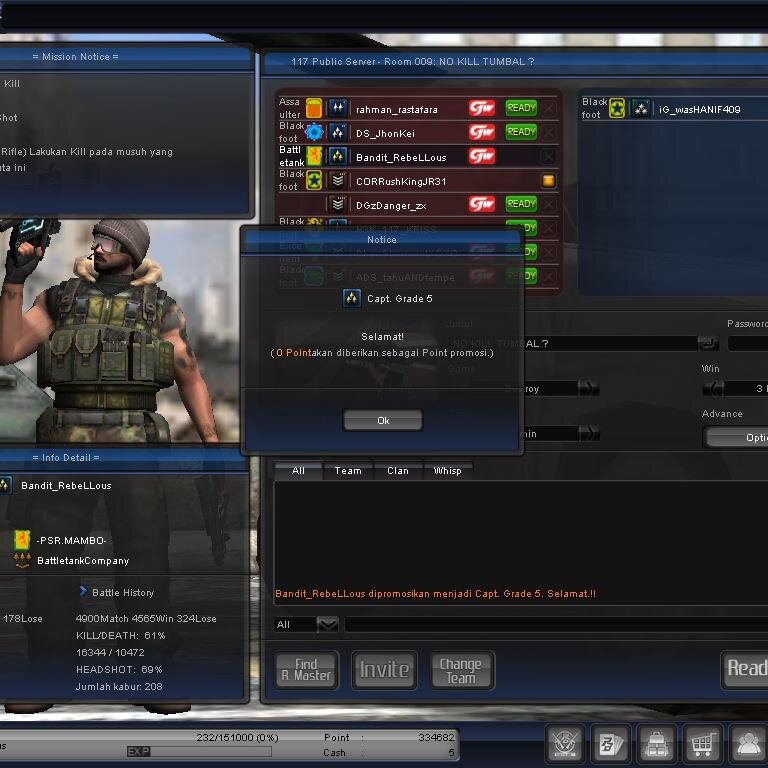Screen dimensions: 768x768
Task: Click the HEADSHOT: 69% stat
Action: click(x=119, y=669)
